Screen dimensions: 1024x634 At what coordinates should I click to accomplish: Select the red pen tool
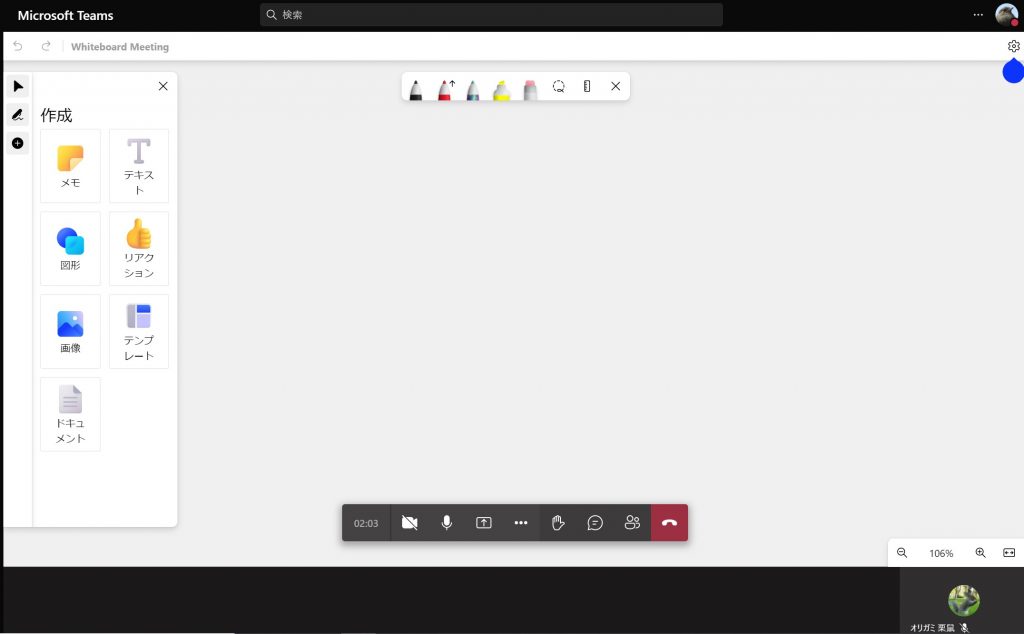[445, 89]
